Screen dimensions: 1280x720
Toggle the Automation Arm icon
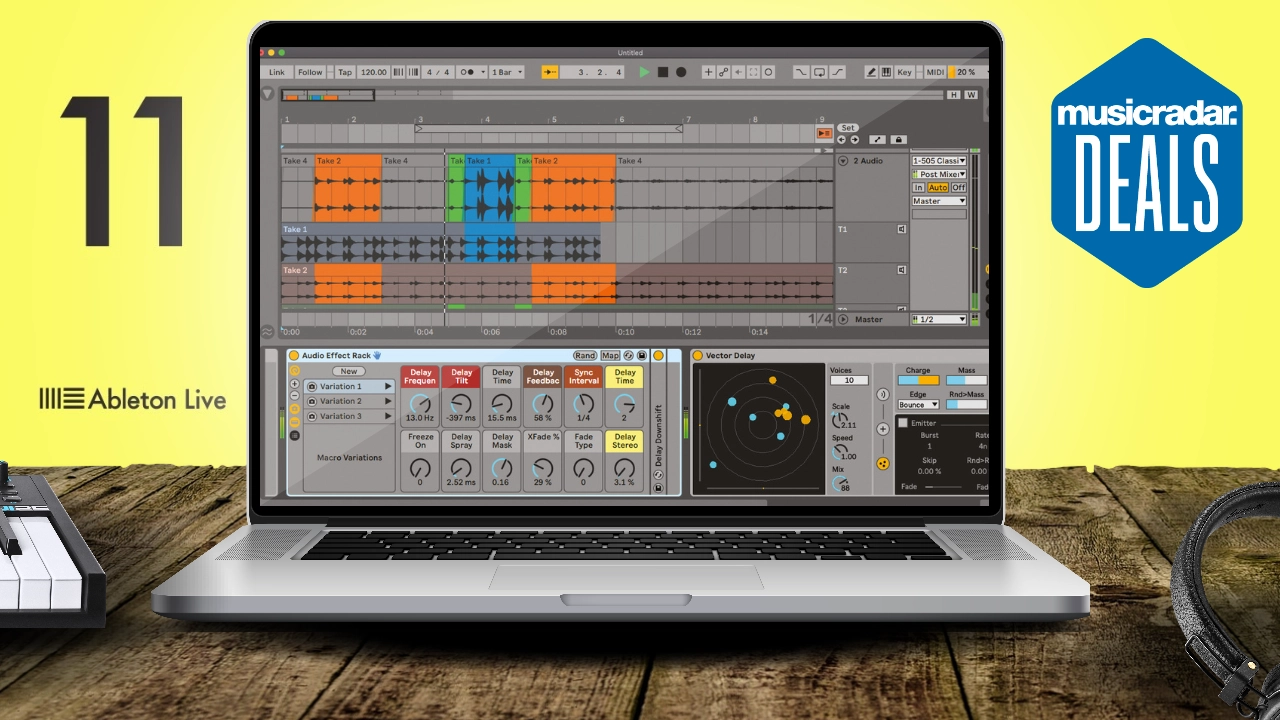(x=723, y=72)
